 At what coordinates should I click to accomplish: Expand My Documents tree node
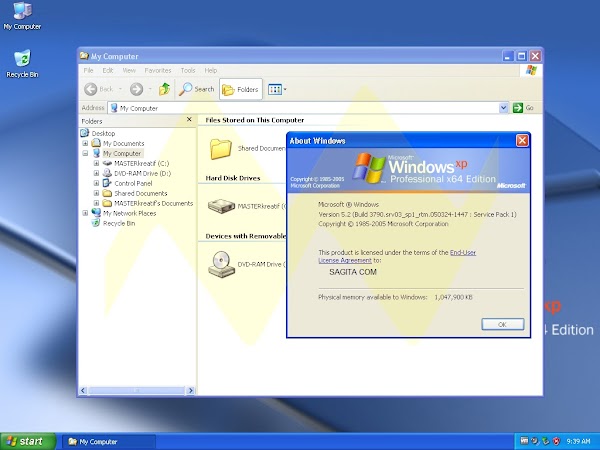(x=85, y=143)
